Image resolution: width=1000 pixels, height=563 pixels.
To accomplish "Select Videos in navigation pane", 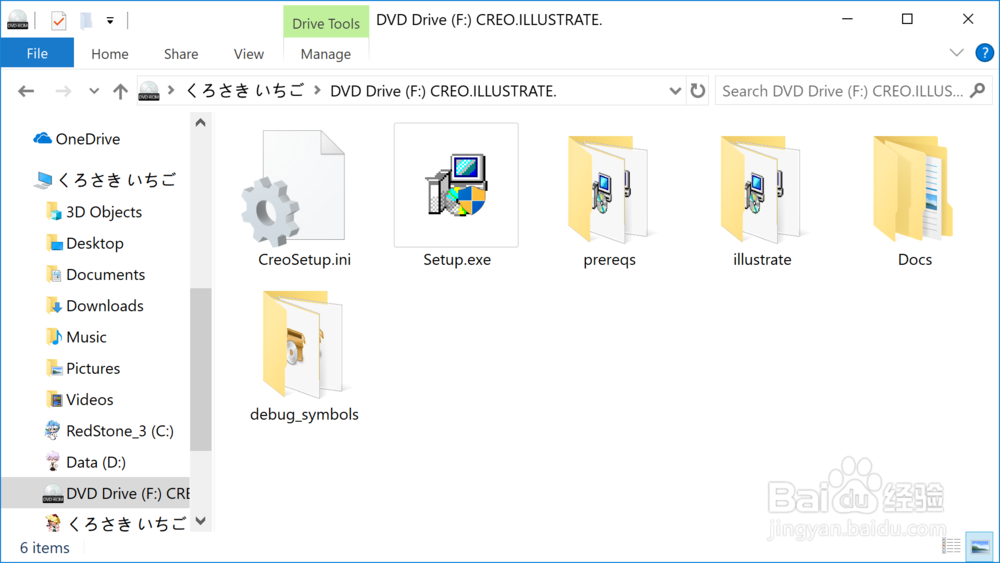I will pyautogui.click(x=79, y=399).
